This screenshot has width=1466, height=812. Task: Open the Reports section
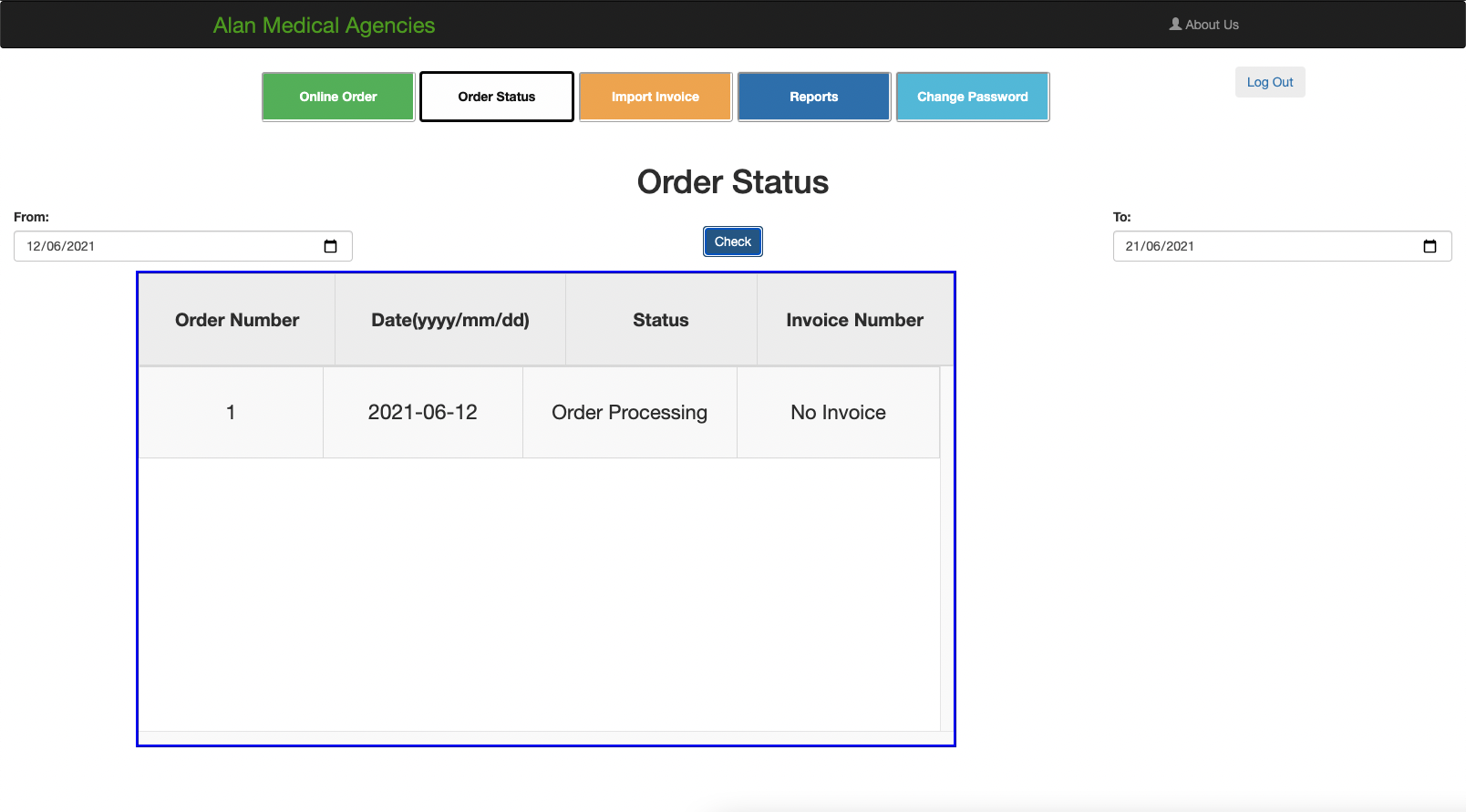point(814,97)
